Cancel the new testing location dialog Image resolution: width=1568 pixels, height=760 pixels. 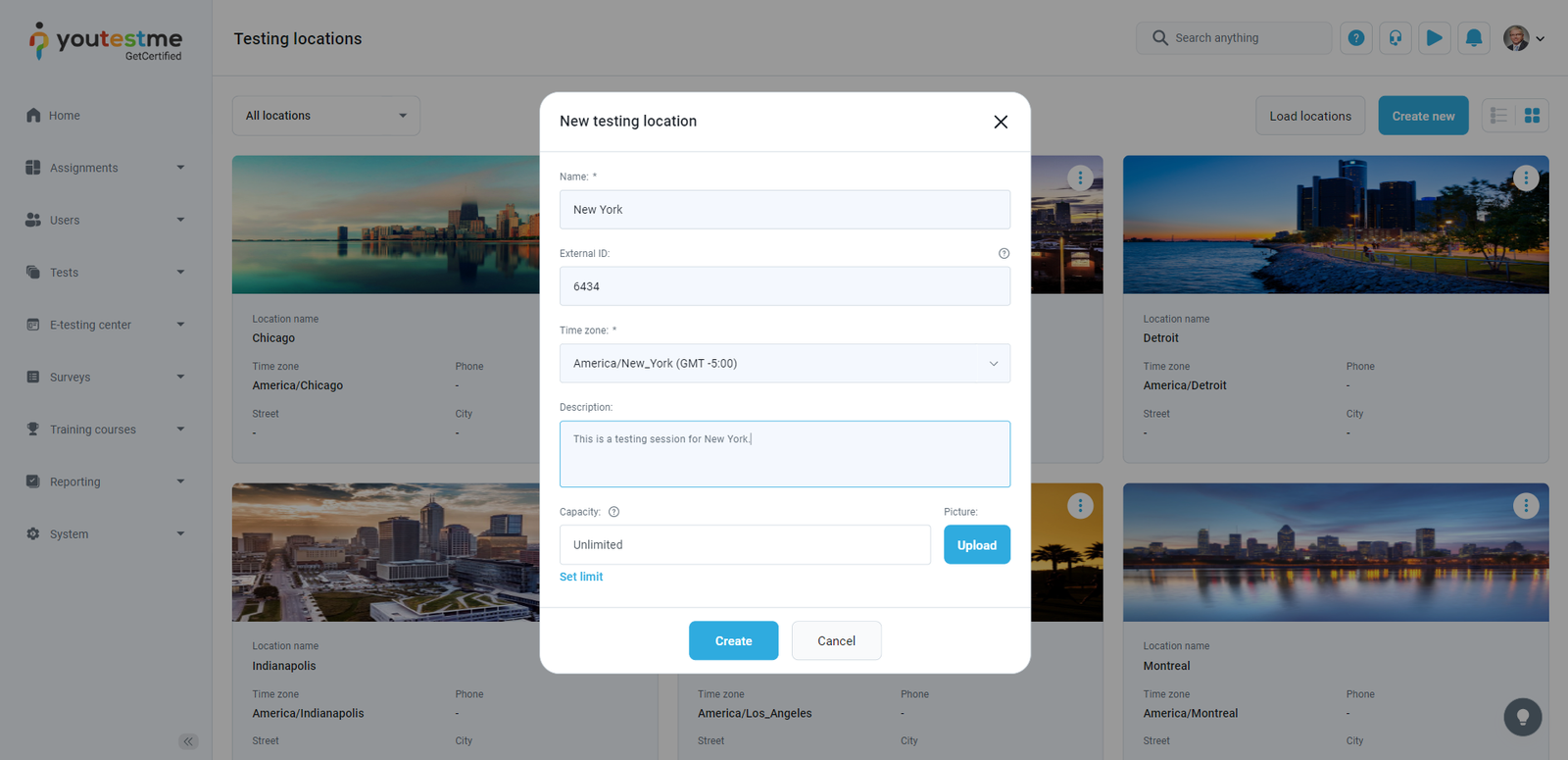click(x=837, y=640)
